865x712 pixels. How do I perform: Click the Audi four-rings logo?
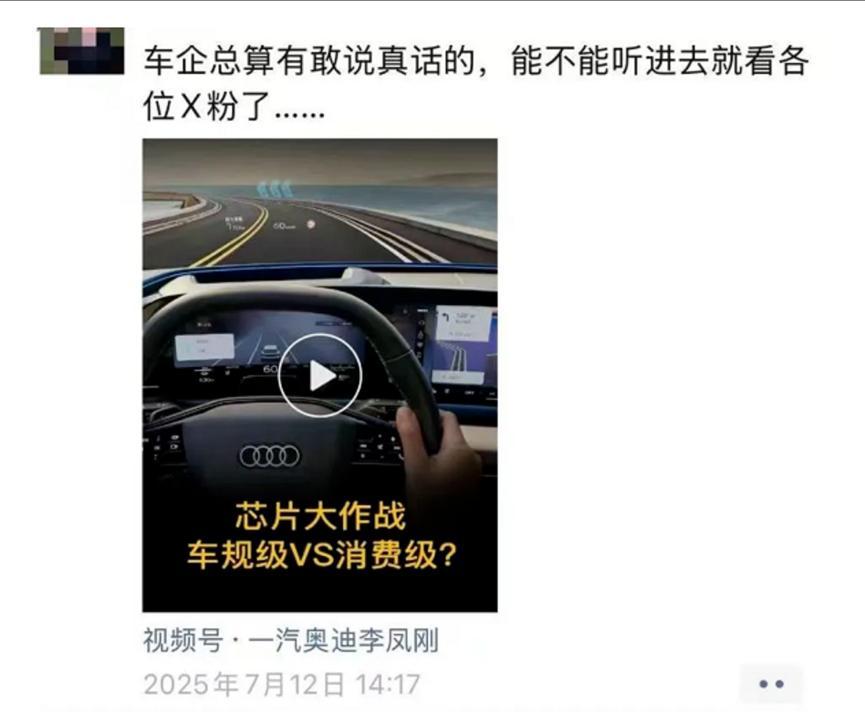coord(270,456)
